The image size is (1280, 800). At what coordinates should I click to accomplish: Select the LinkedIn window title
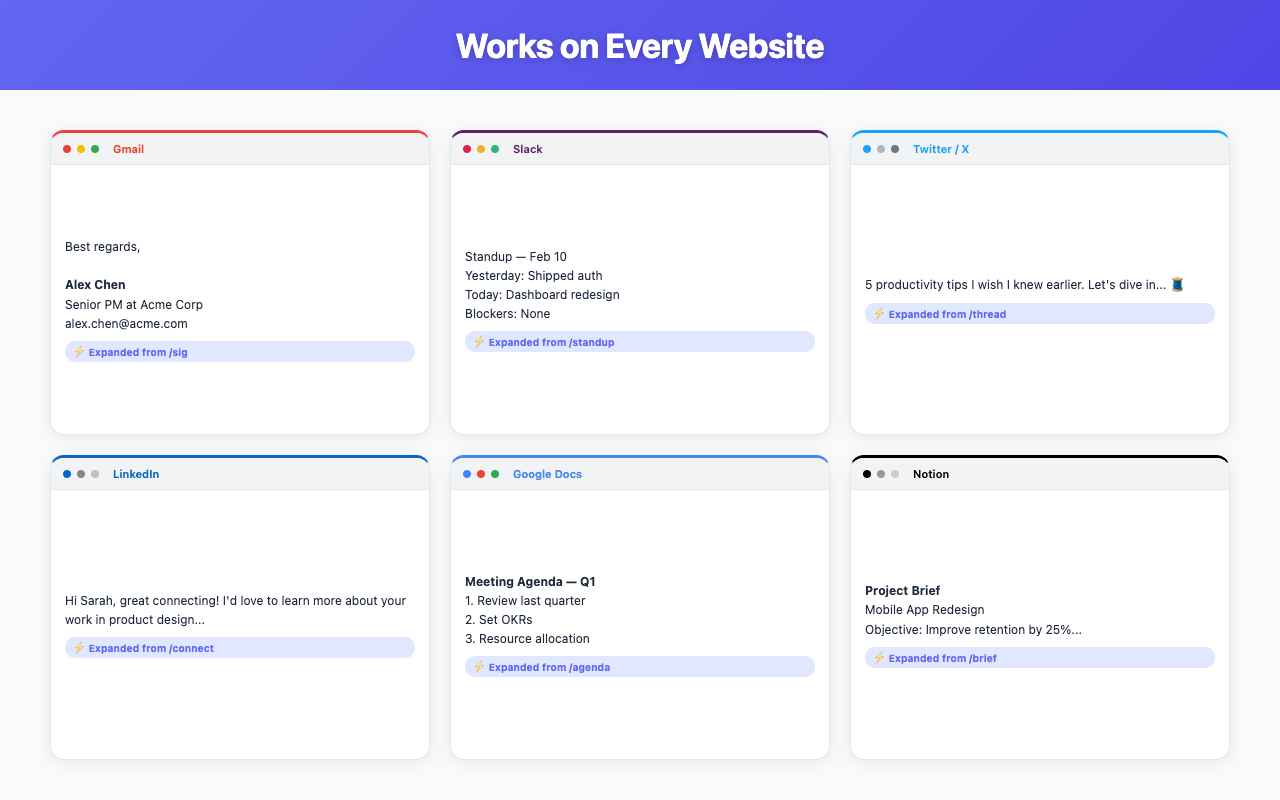[136, 474]
